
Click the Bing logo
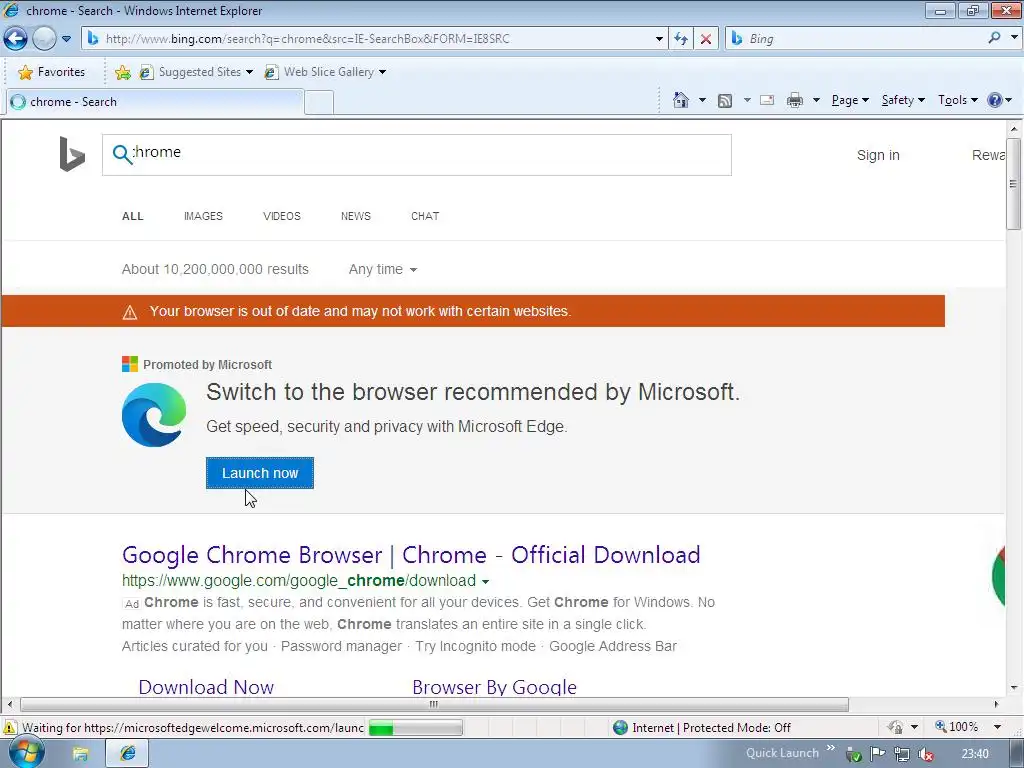click(72, 154)
